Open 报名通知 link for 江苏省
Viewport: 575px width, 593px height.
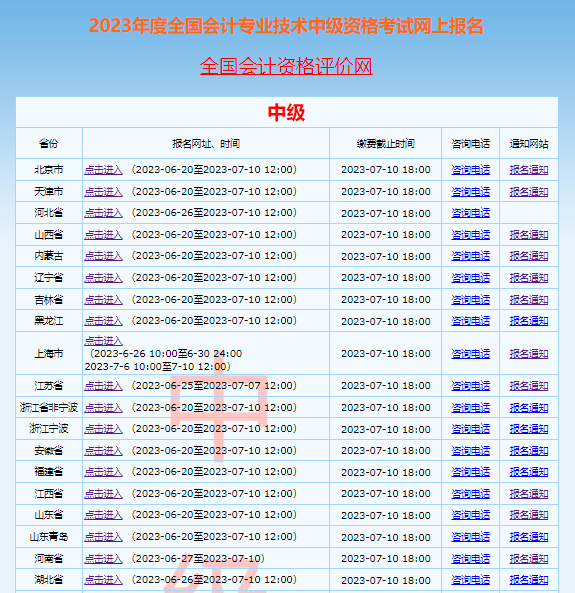click(x=528, y=386)
